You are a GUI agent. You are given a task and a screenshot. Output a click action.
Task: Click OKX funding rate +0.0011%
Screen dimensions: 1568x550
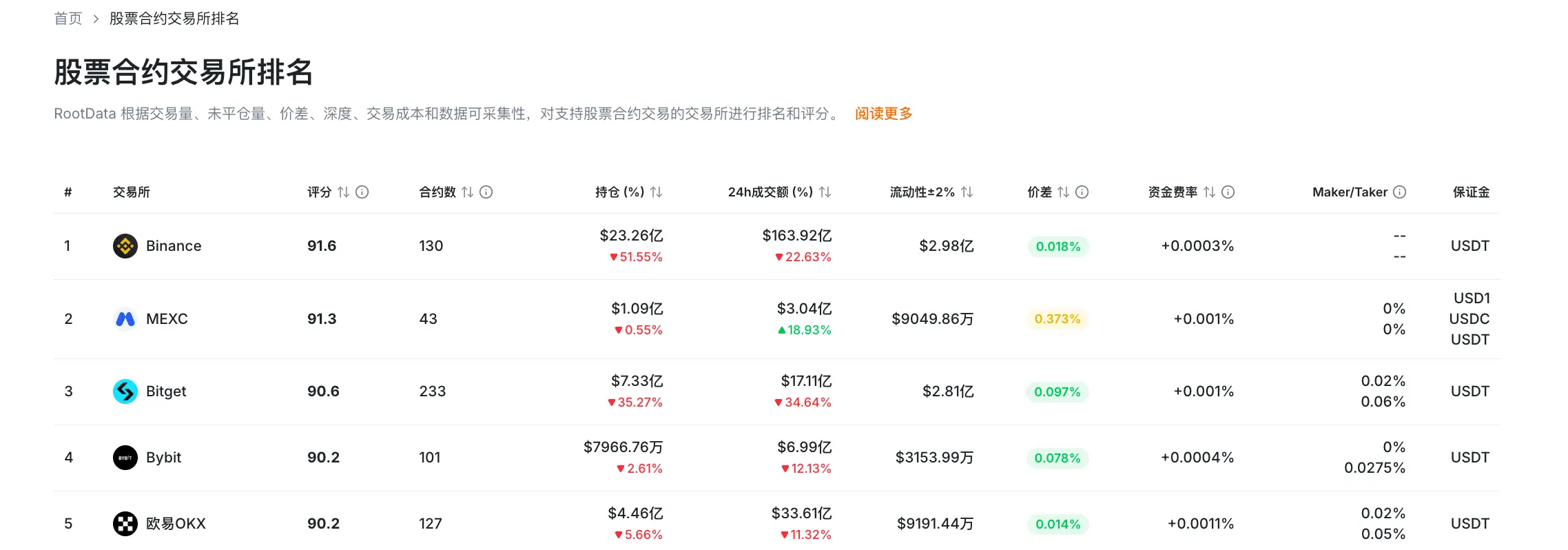(1200, 524)
